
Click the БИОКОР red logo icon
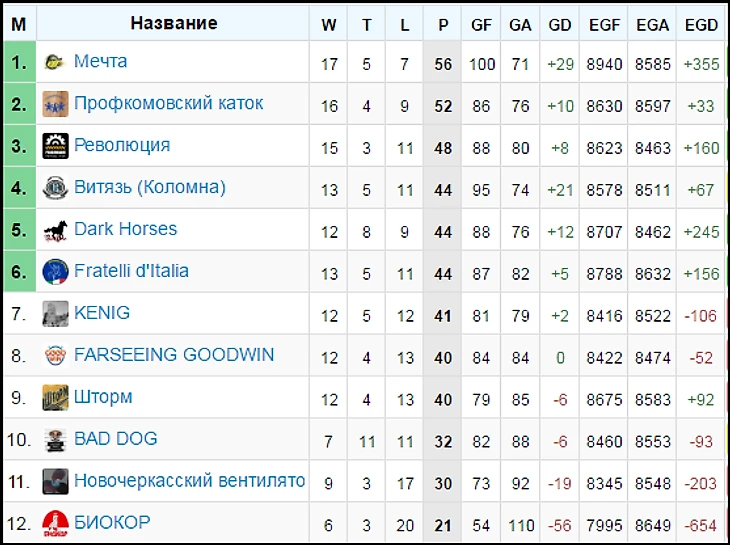[55, 524]
